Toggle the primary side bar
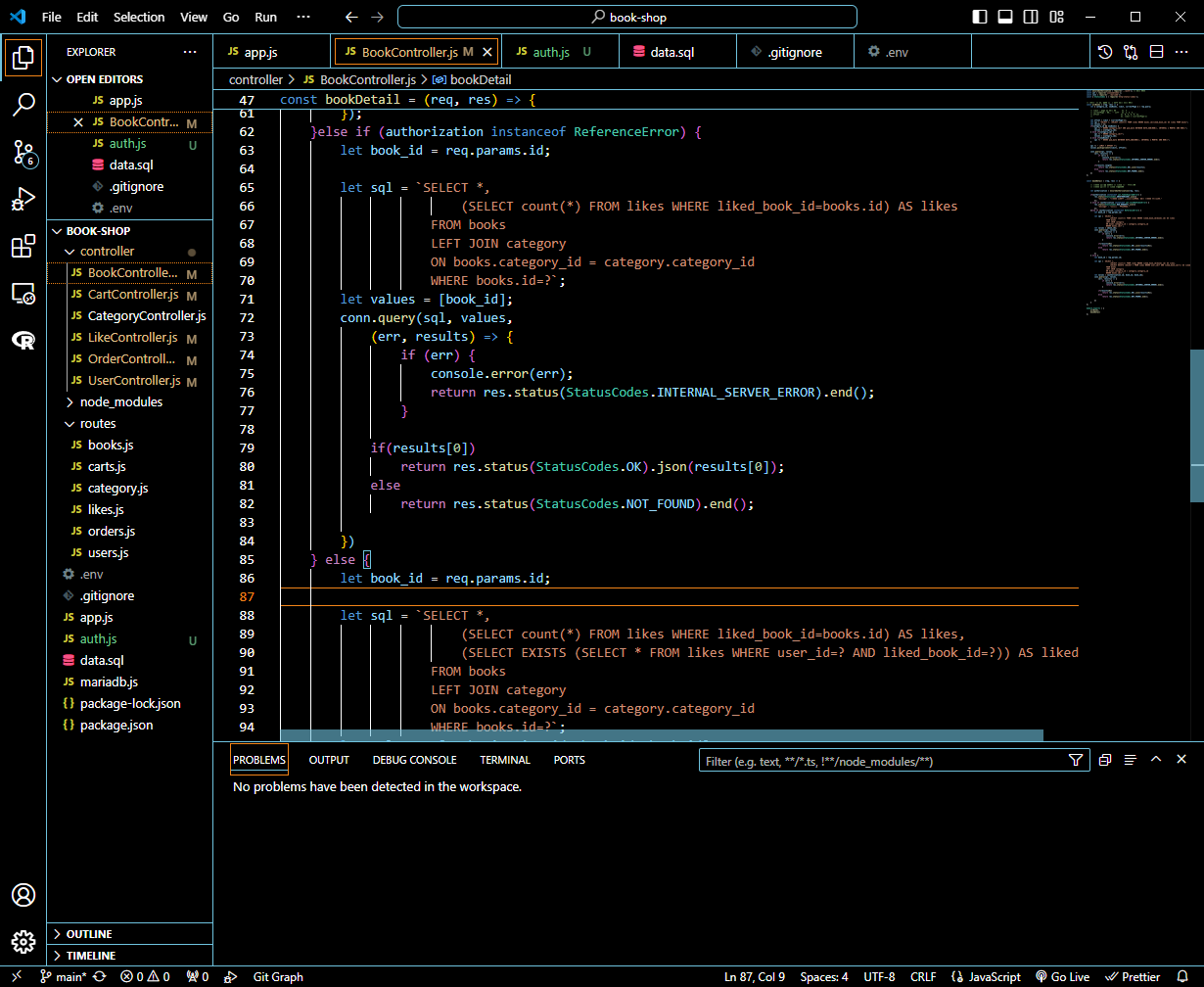 pyautogui.click(x=980, y=17)
